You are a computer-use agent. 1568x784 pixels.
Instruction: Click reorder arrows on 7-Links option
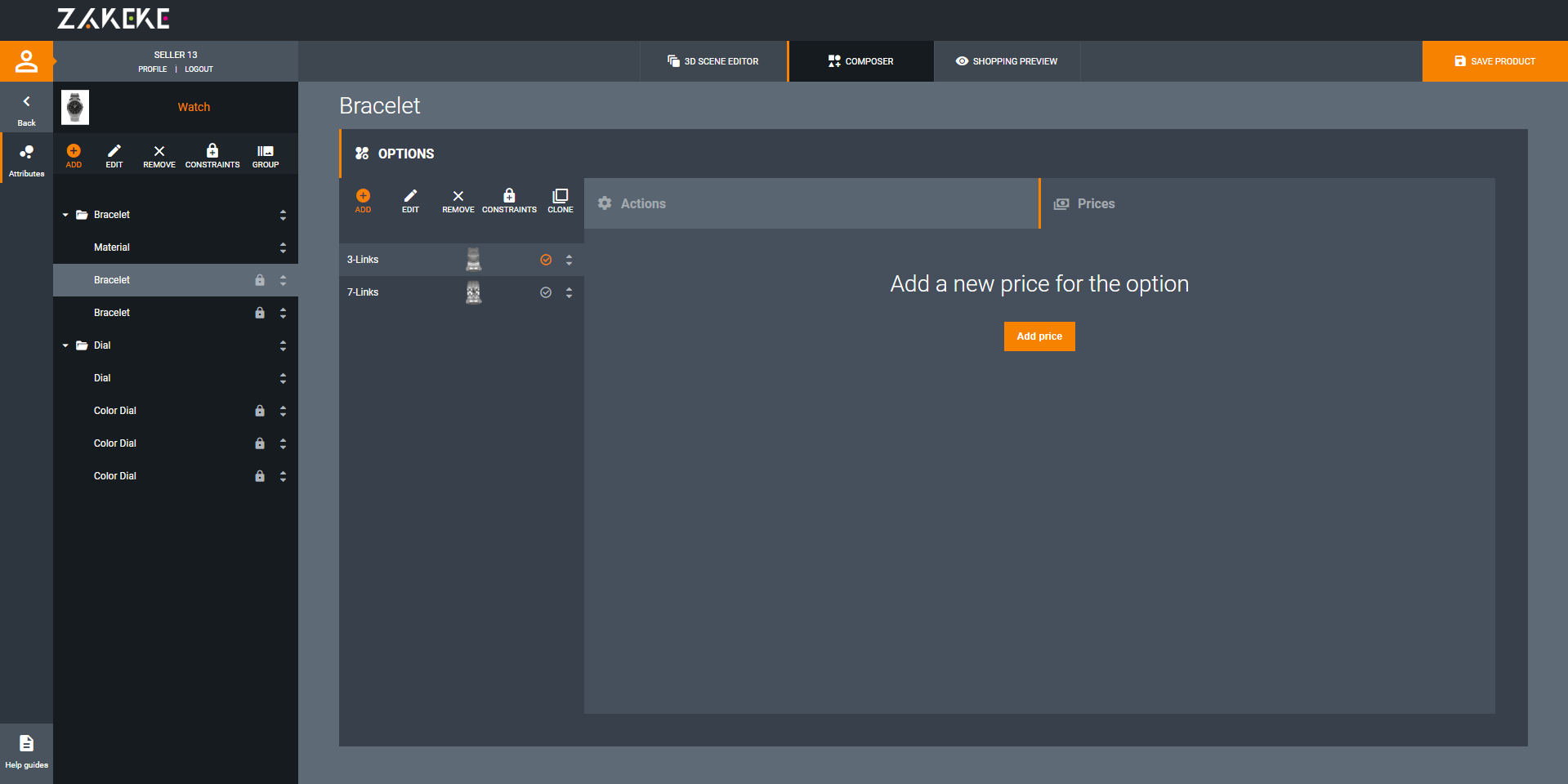click(569, 292)
